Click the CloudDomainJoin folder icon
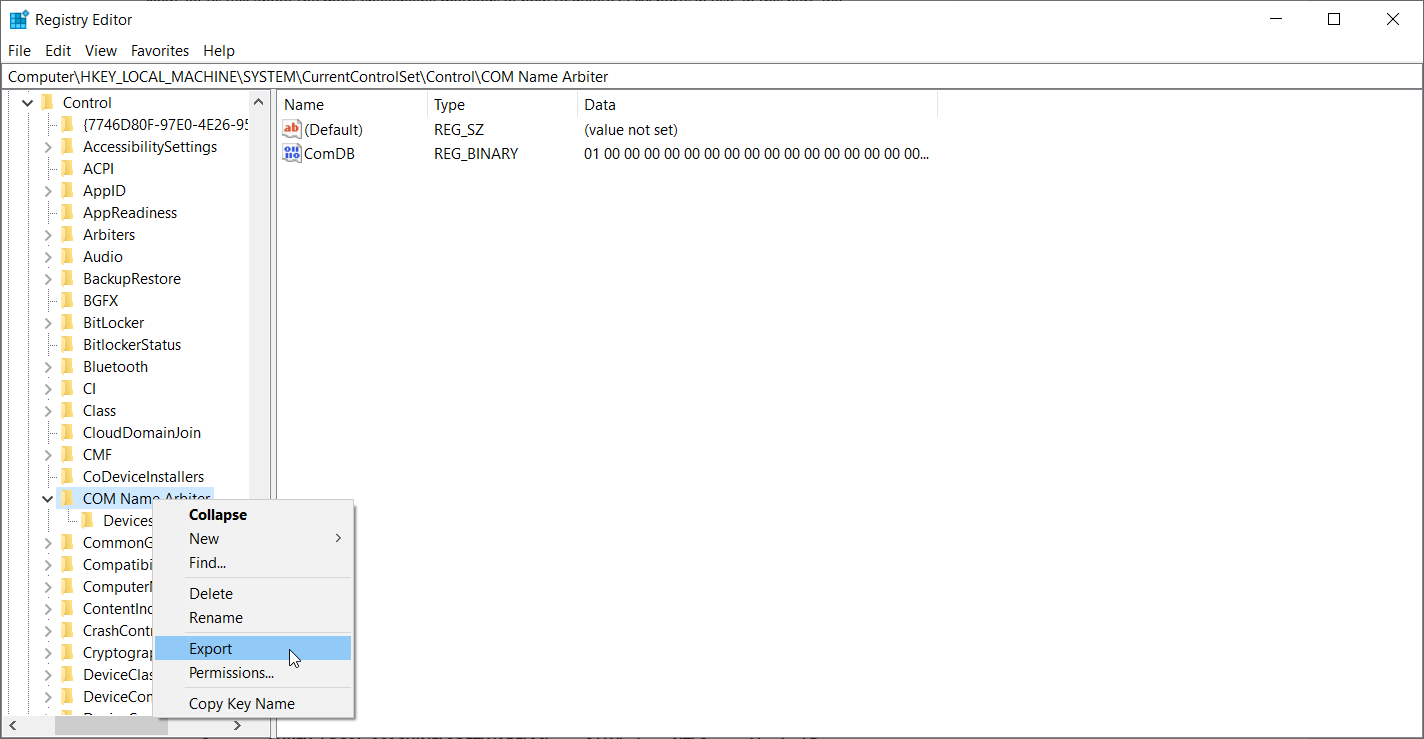The image size is (1424, 739). tap(68, 432)
